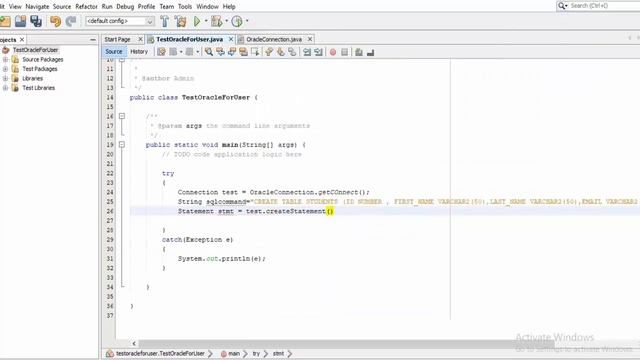Close the OracleConnection.java tab
The height and width of the screenshot is (360, 640).
point(310,39)
